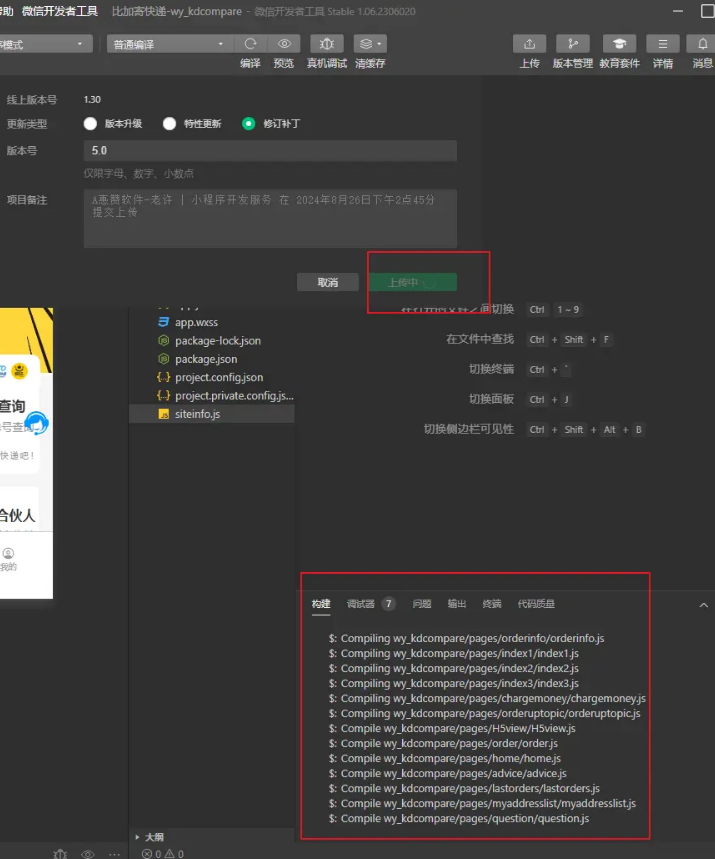Click the 上传中 upload button
This screenshot has width=715, height=859.
coord(413,283)
